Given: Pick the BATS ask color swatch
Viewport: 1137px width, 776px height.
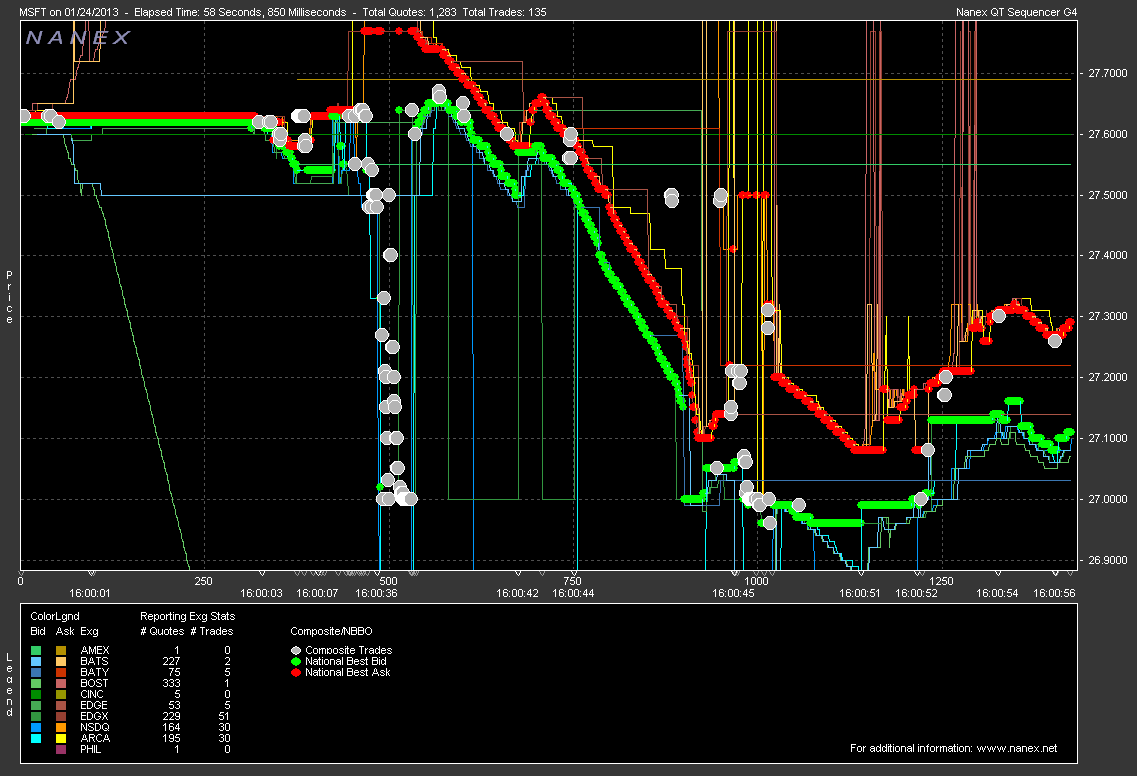Looking at the screenshot, I should click(61, 661).
